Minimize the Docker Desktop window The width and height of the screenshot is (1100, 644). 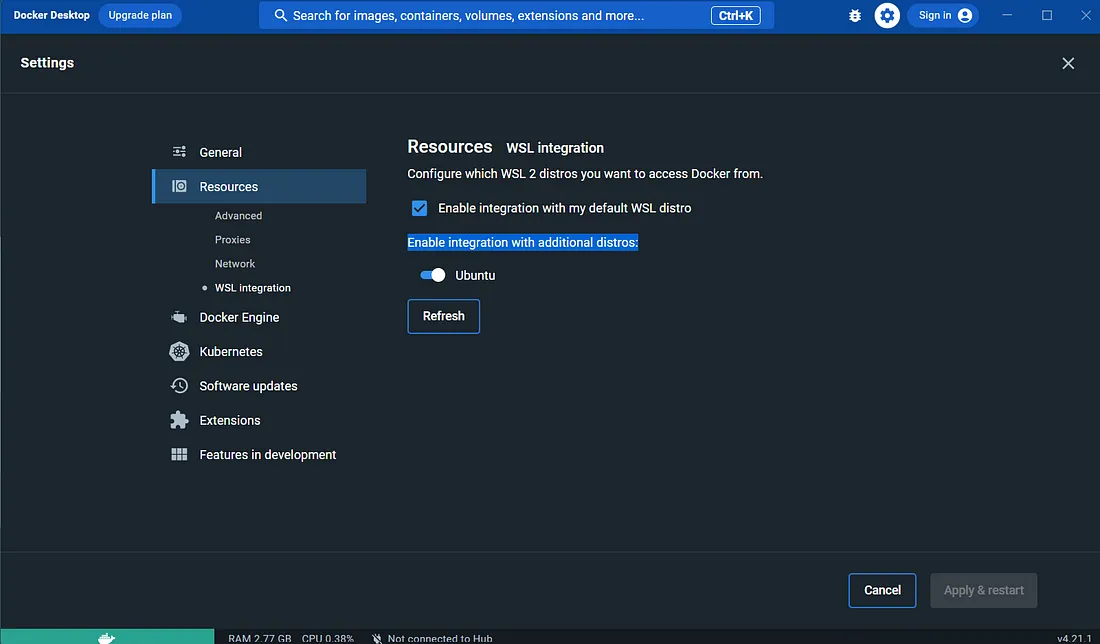(1007, 15)
